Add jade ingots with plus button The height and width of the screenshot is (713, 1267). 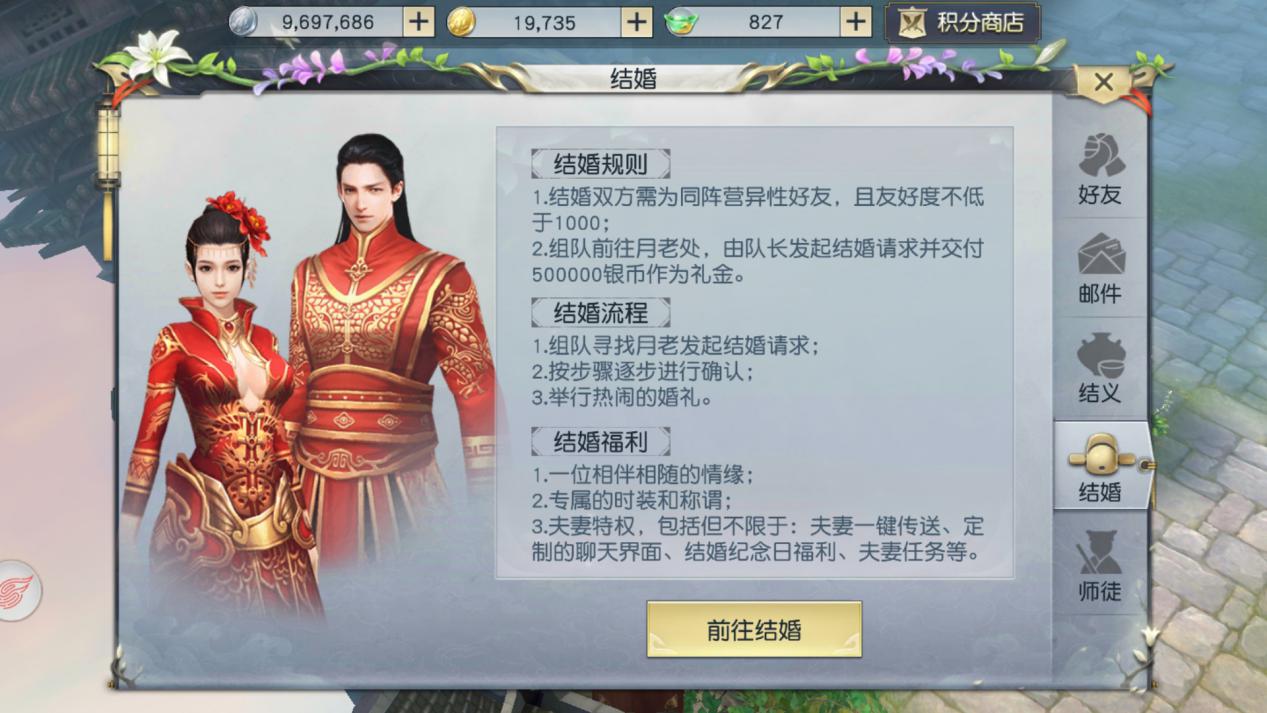click(855, 21)
